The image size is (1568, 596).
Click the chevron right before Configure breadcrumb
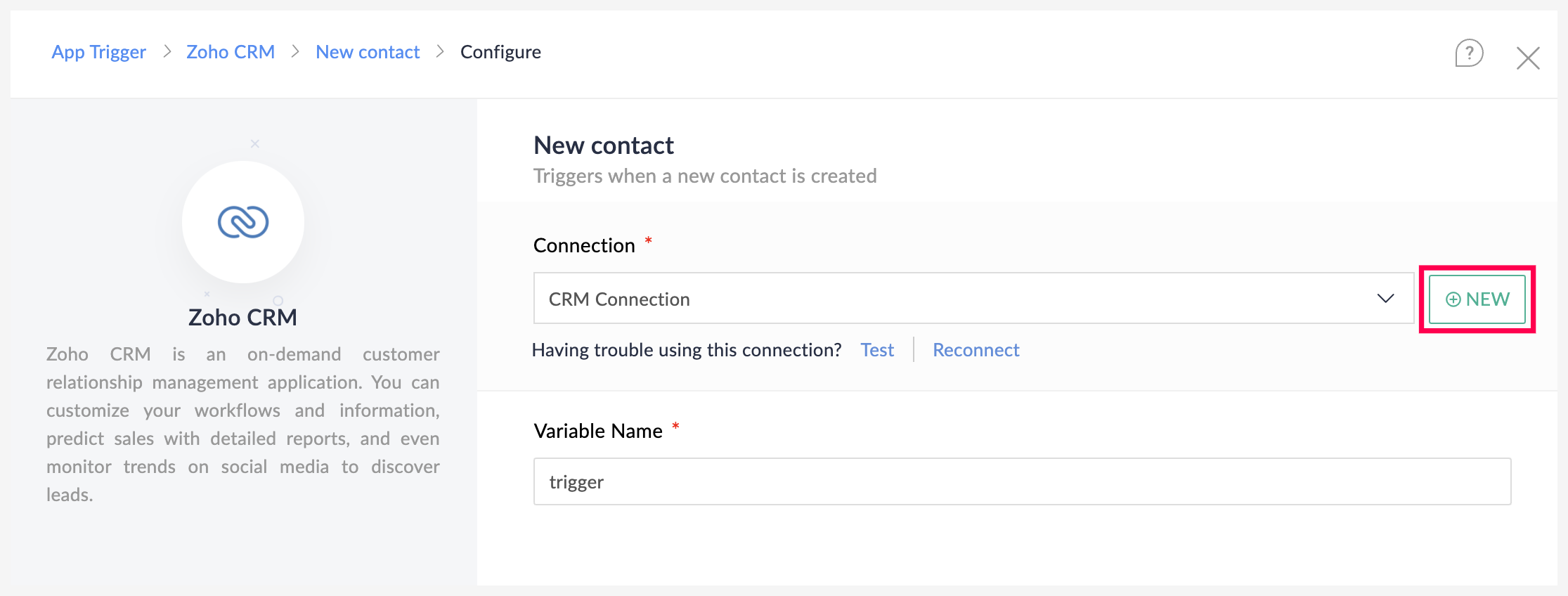(x=441, y=52)
